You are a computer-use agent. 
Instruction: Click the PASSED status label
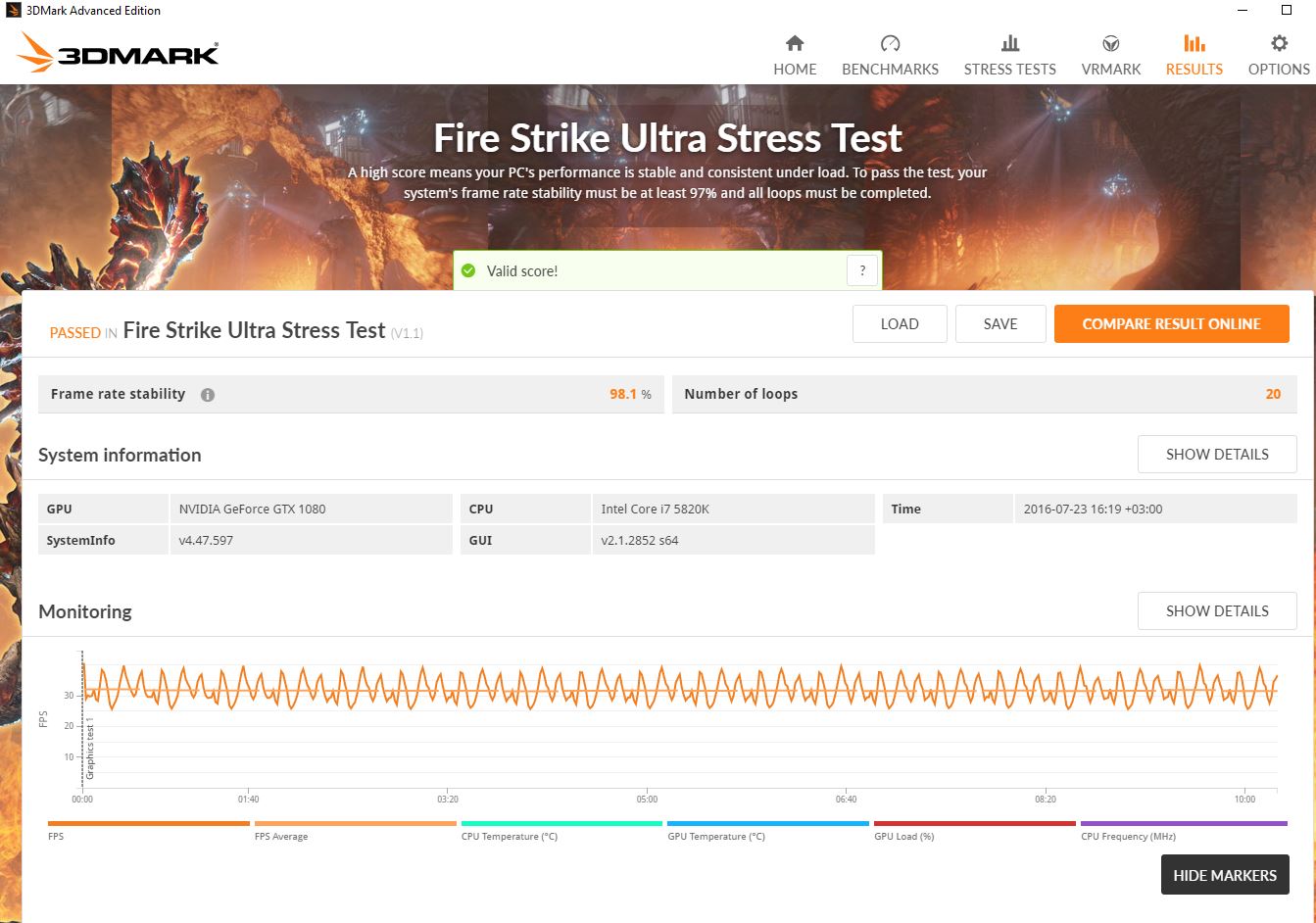click(x=74, y=333)
